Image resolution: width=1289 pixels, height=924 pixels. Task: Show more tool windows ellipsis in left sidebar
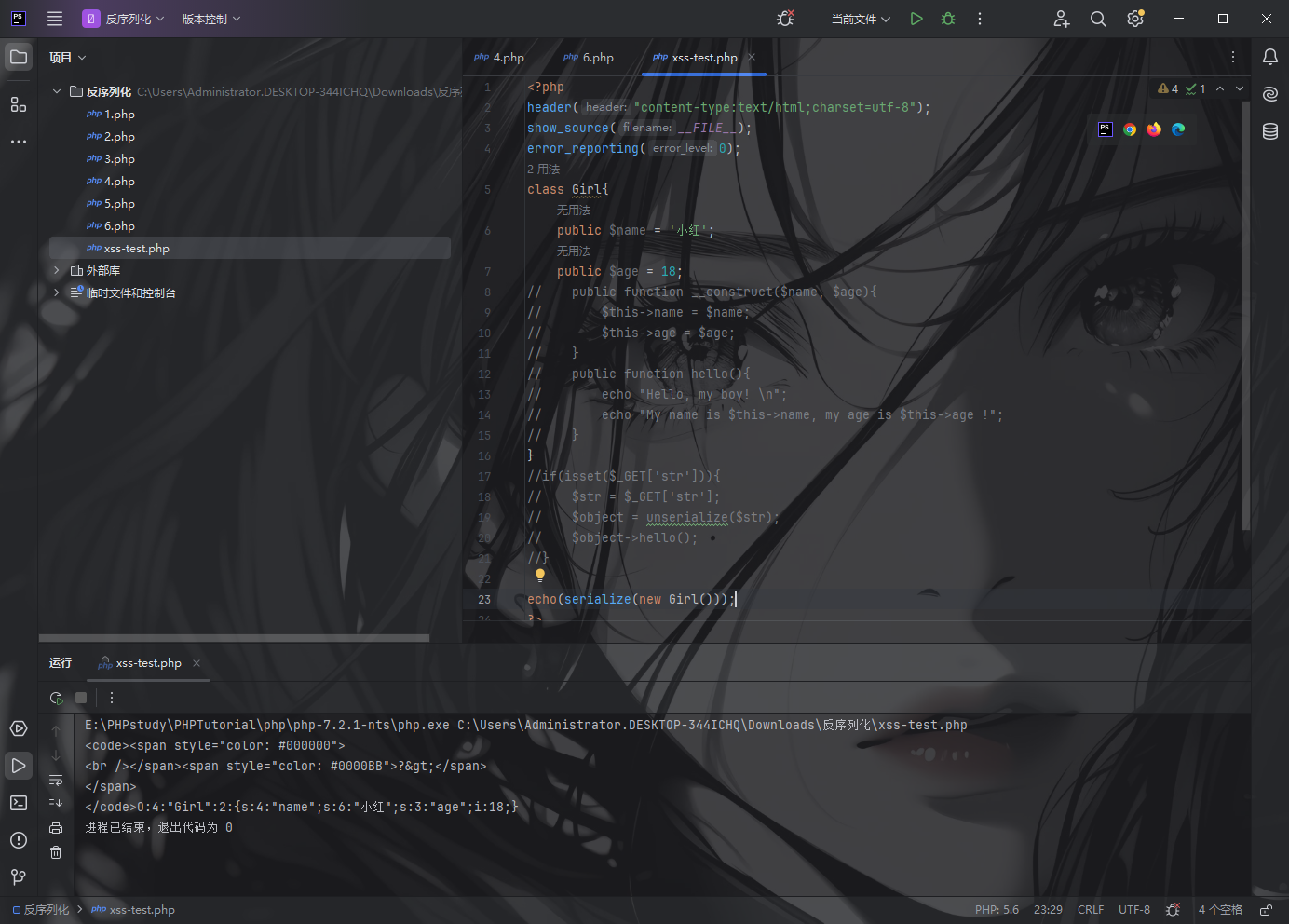(19, 142)
